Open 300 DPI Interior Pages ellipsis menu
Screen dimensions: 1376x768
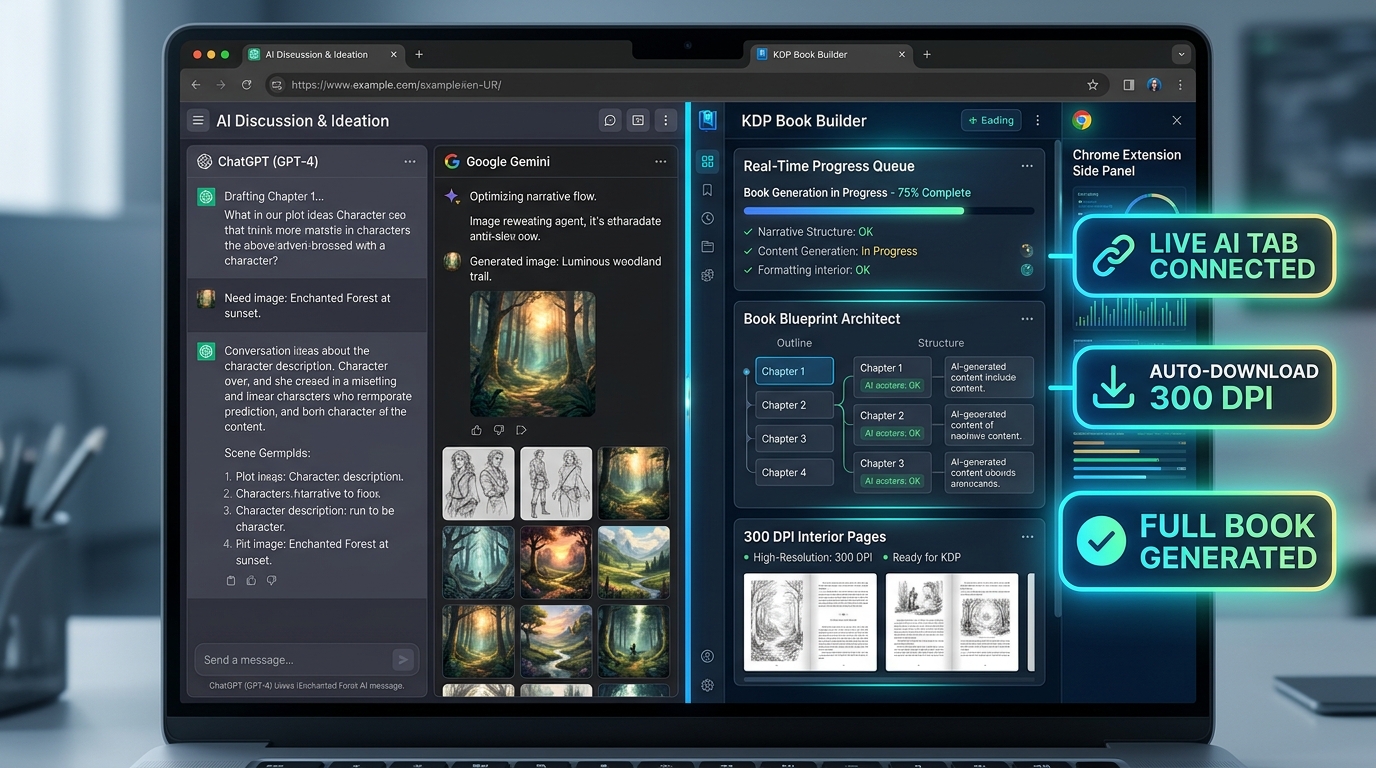(1027, 537)
